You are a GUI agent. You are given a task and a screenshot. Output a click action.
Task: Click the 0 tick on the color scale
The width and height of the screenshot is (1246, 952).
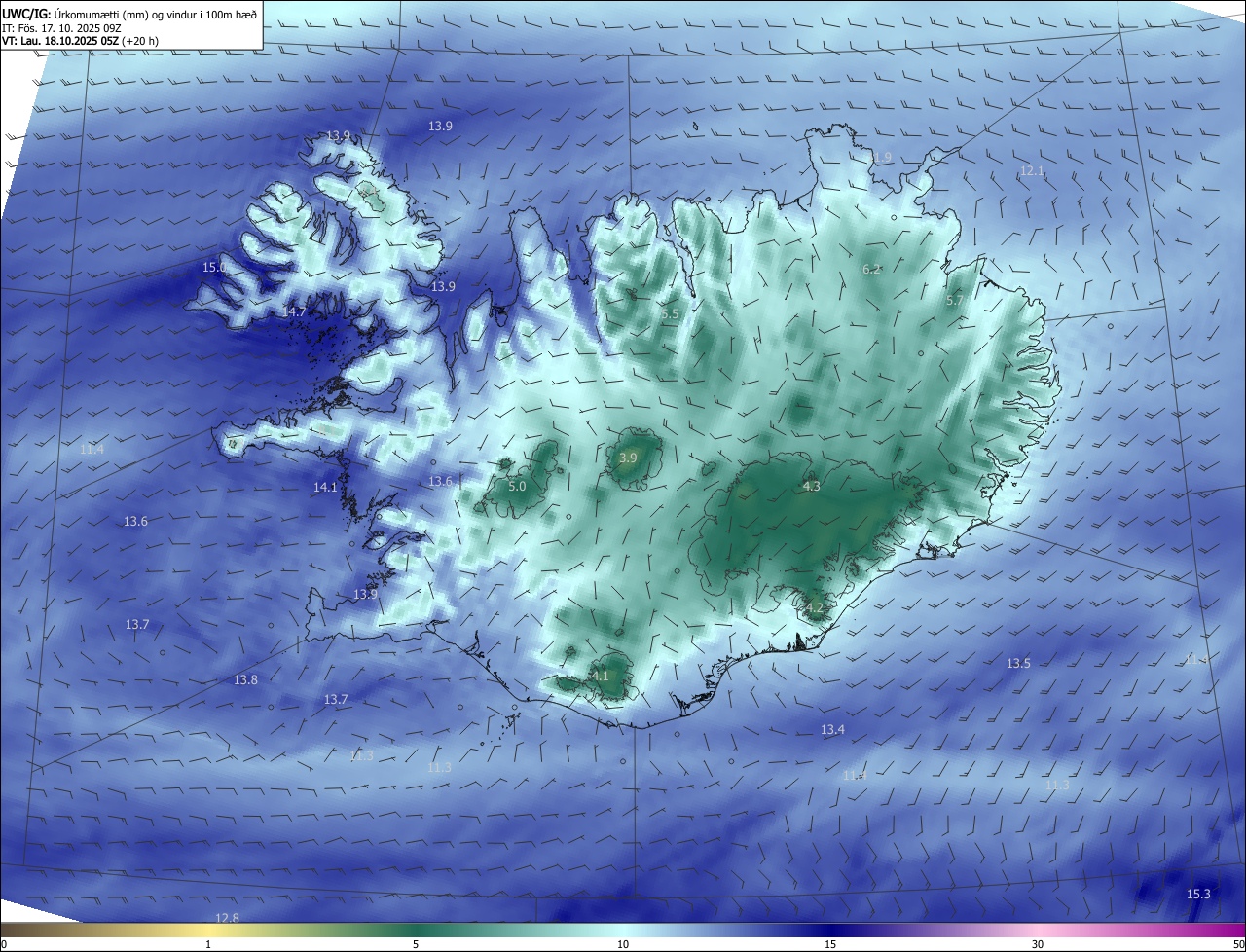click(3, 944)
